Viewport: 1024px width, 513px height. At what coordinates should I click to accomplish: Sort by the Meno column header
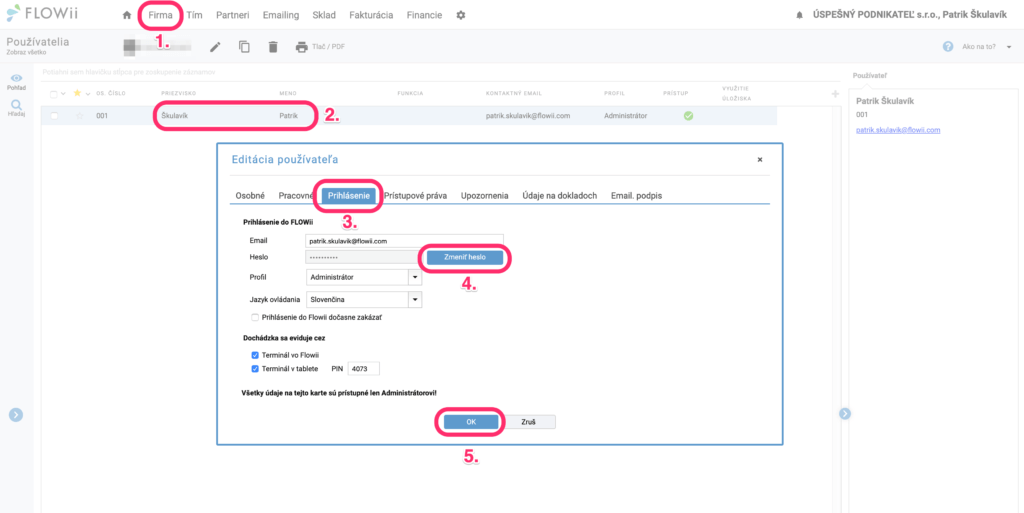tap(288, 94)
